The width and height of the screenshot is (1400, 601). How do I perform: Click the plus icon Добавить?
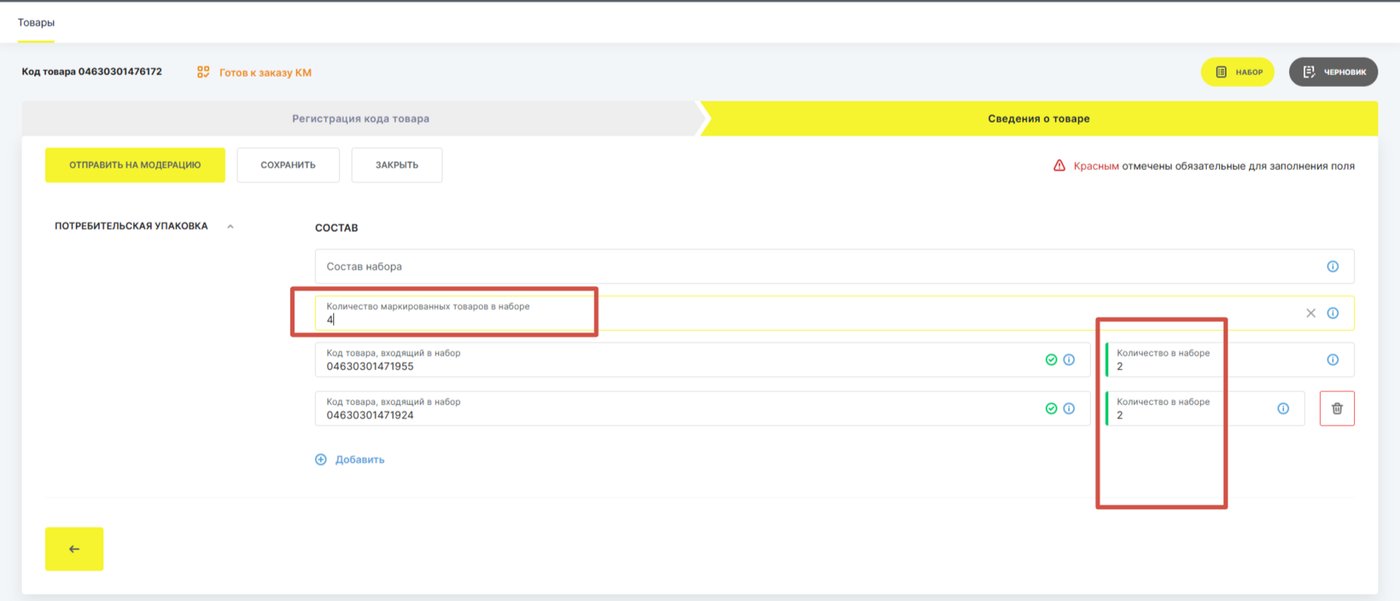pos(321,460)
